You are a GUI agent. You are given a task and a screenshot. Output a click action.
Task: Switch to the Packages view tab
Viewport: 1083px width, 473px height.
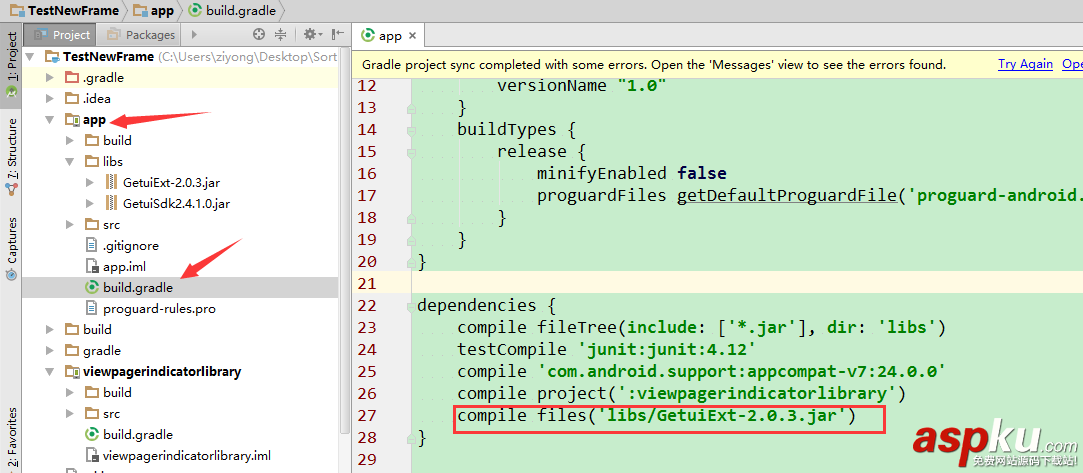[141, 34]
